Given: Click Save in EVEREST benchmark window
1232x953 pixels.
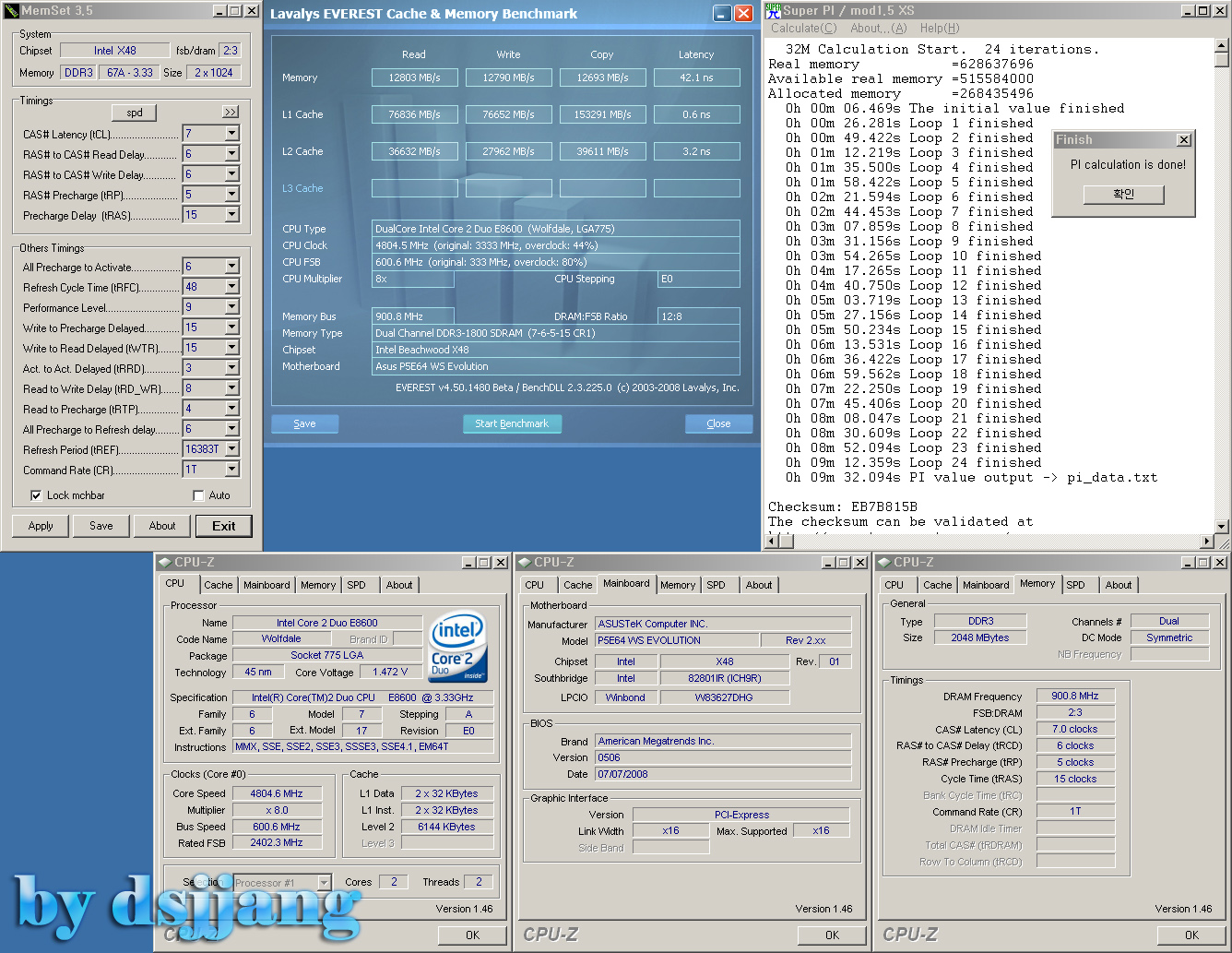Looking at the screenshot, I should click(x=304, y=423).
